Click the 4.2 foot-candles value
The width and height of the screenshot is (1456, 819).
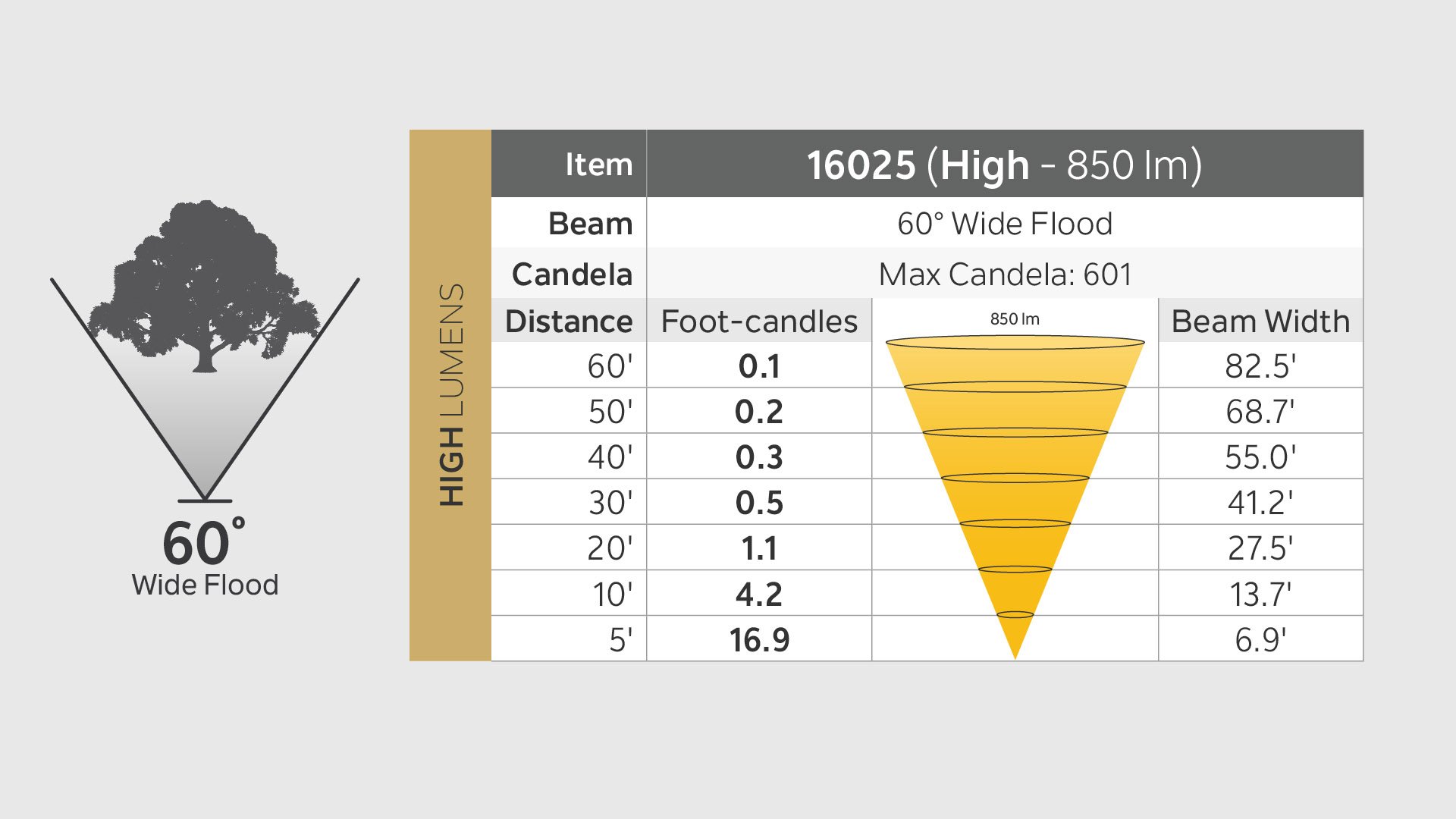759,594
